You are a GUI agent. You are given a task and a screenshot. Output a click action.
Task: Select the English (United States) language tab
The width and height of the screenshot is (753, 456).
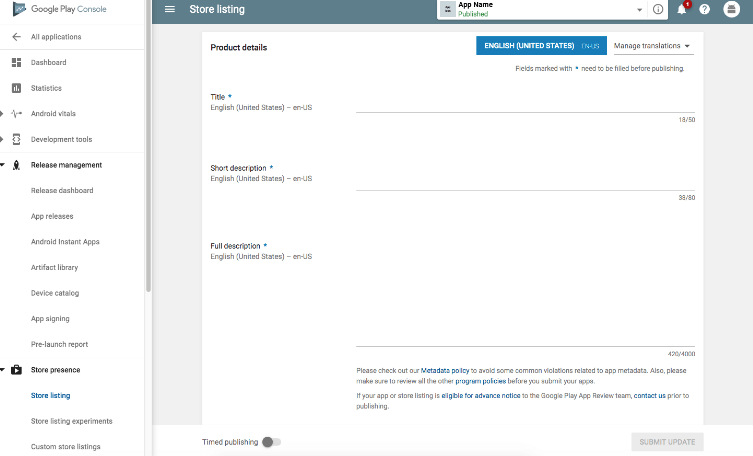[x=541, y=46]
